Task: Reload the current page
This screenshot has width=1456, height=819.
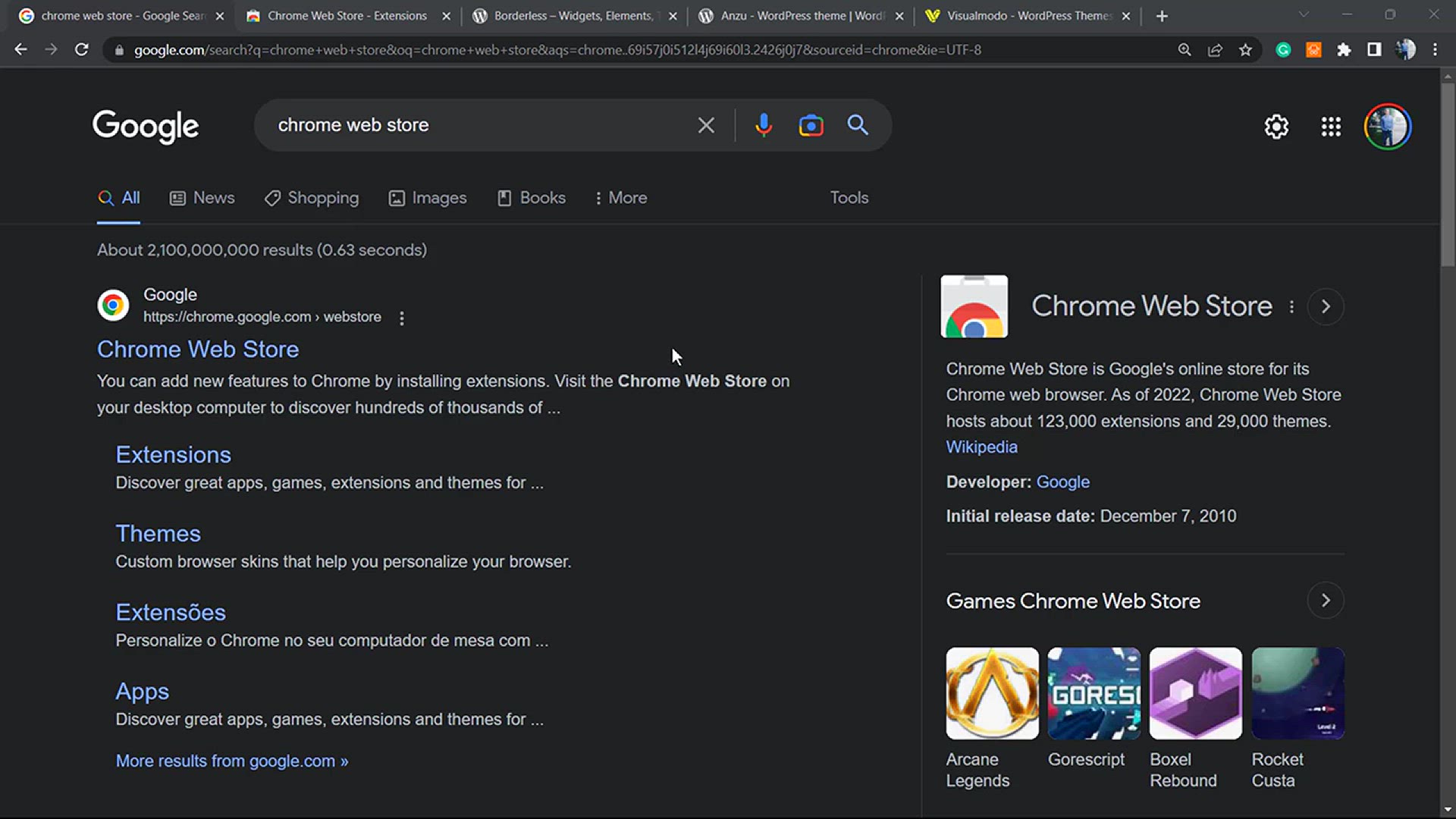Action: [81, 50]
